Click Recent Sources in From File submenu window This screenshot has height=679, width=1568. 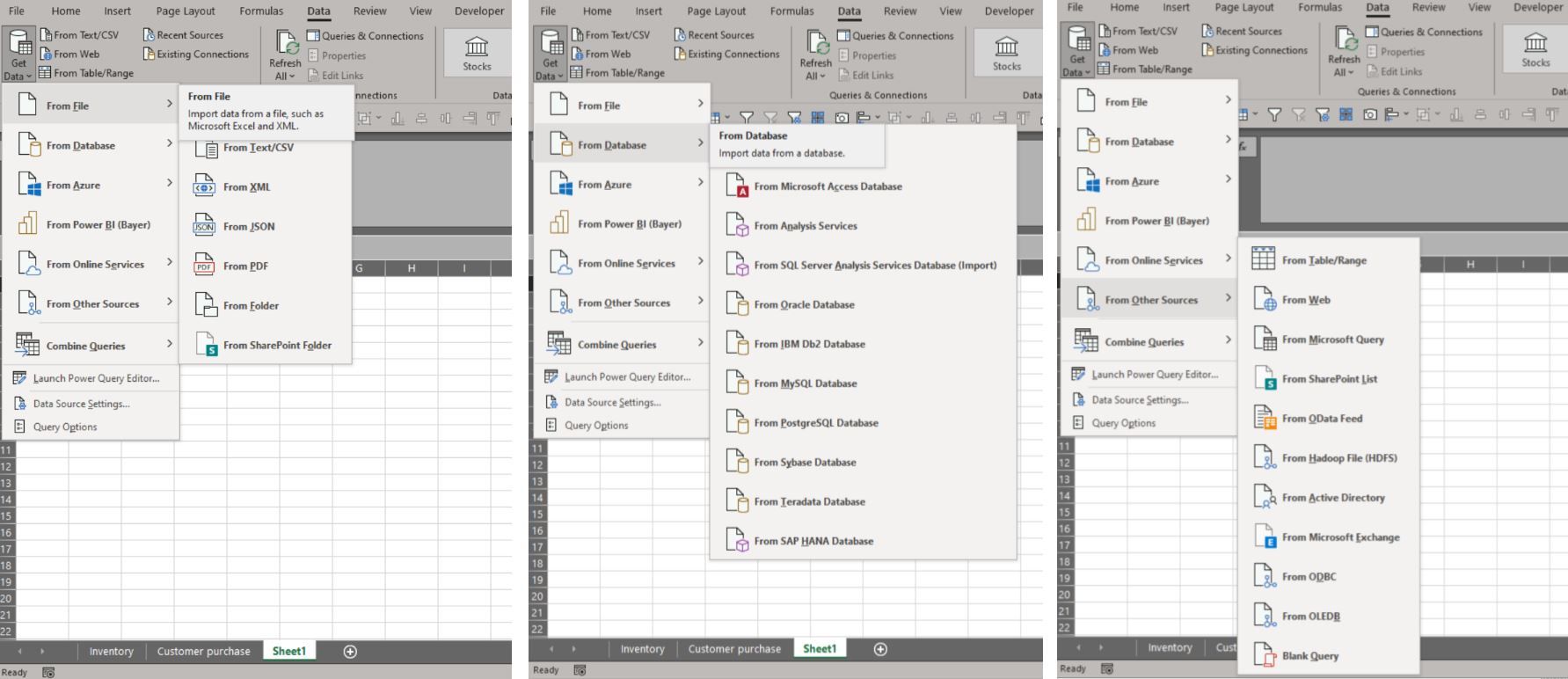click(183, 35)
